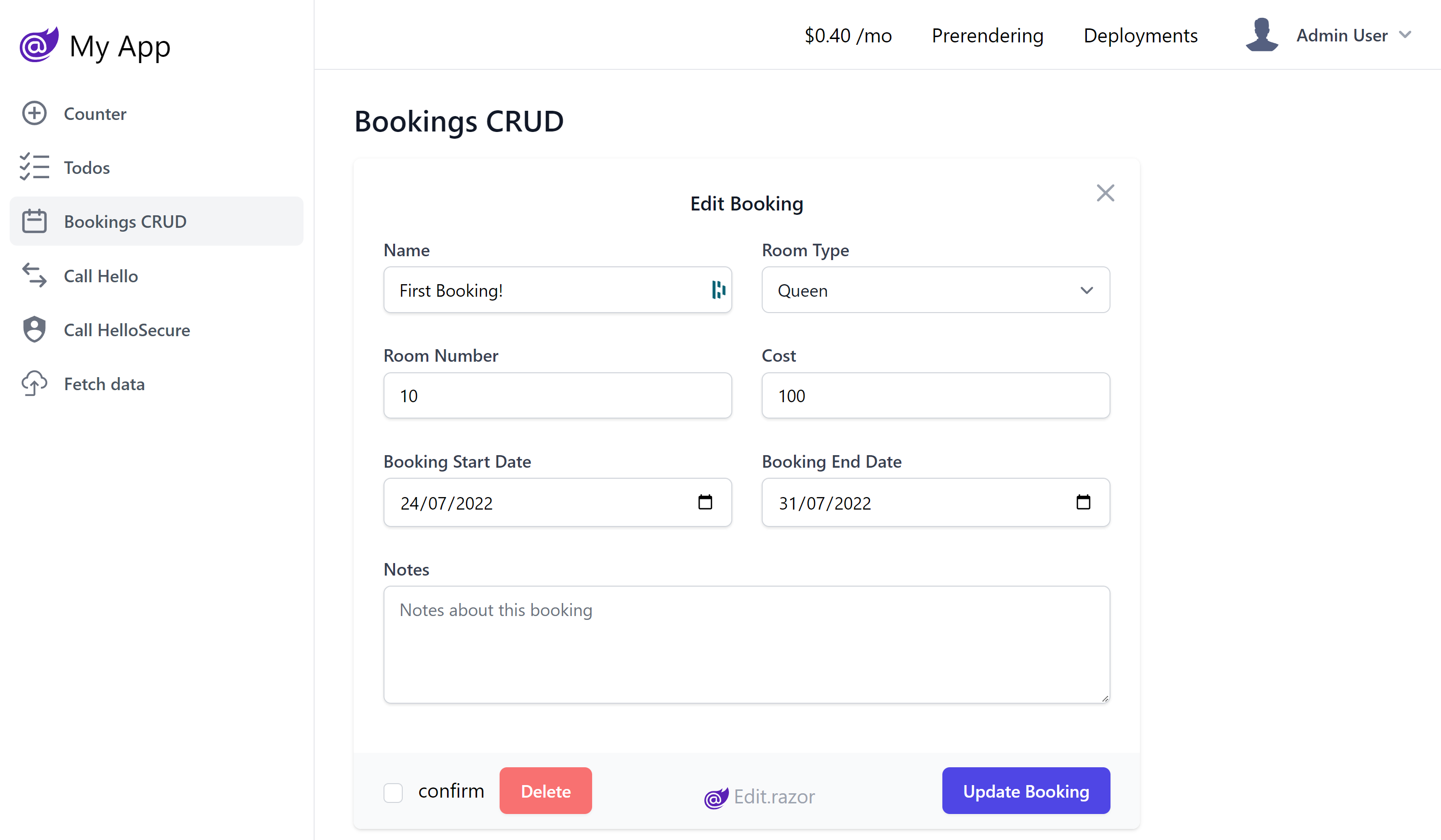Click the Admin User avatar icon
The image size is (1441, 840).
click(x=1261, y=35)
